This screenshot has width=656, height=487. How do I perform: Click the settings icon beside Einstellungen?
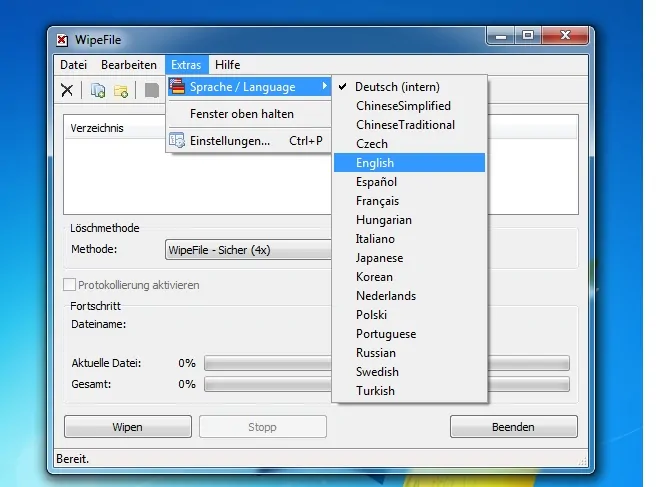click(x=177, y=140)
